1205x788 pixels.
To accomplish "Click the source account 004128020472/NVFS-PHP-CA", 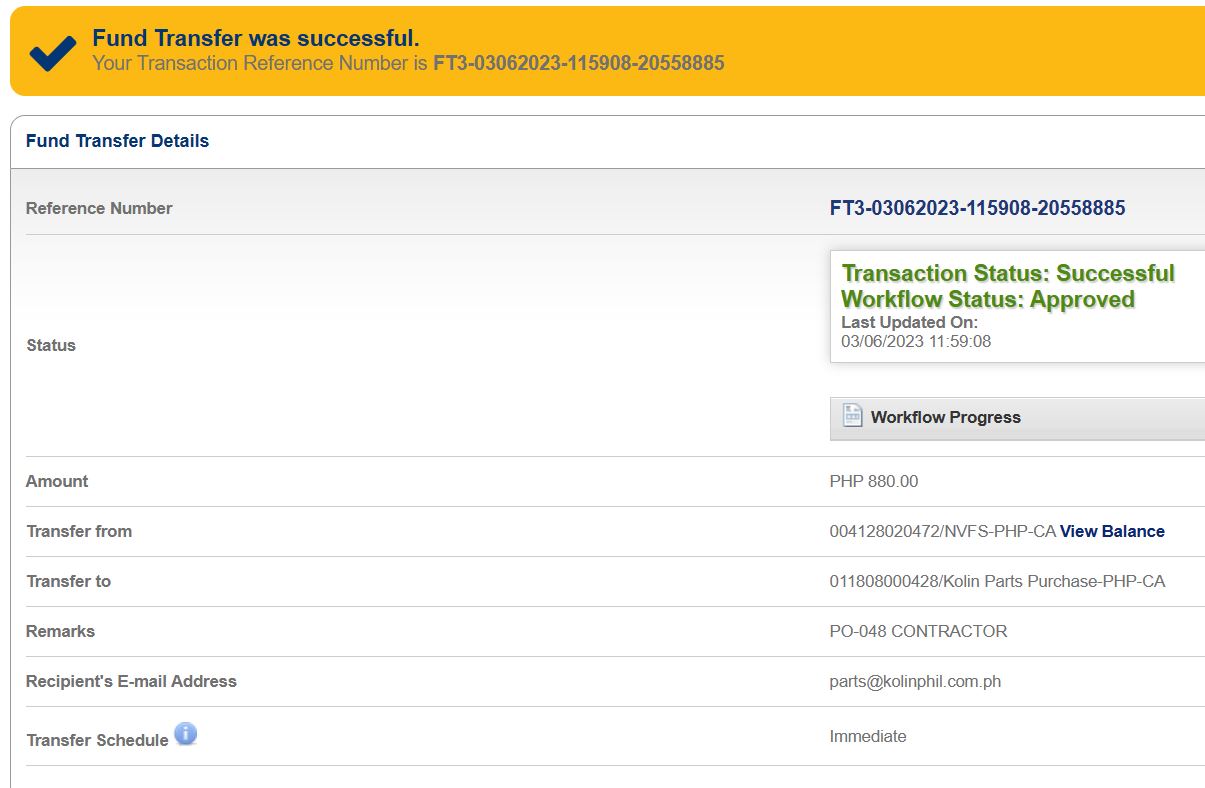I will pos(942,531).
